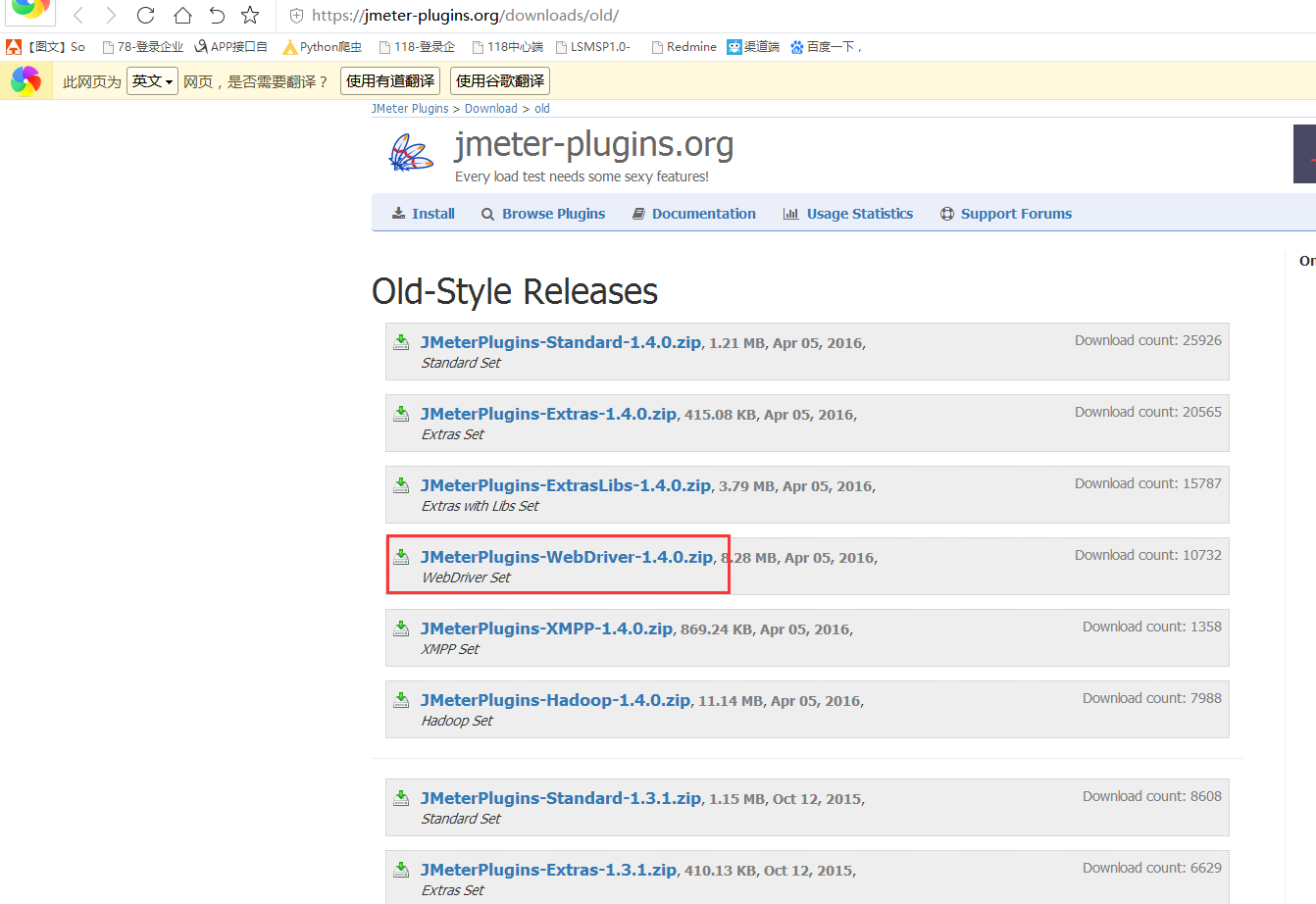This screenshot has height=904, width=1316.
Task: Open the Install menu item
Action: click(x=424, y=214)
